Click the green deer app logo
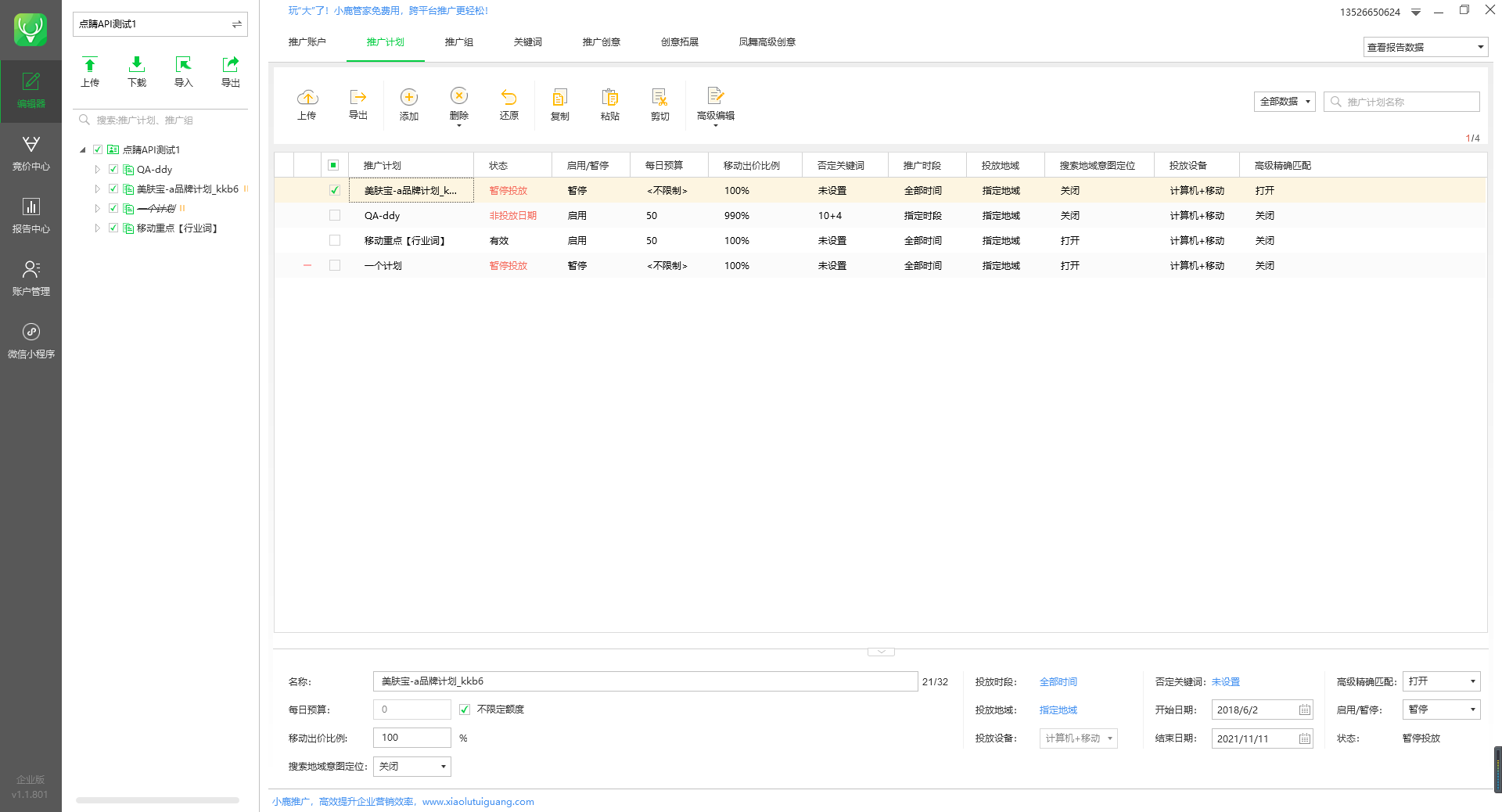 point(31,30)
